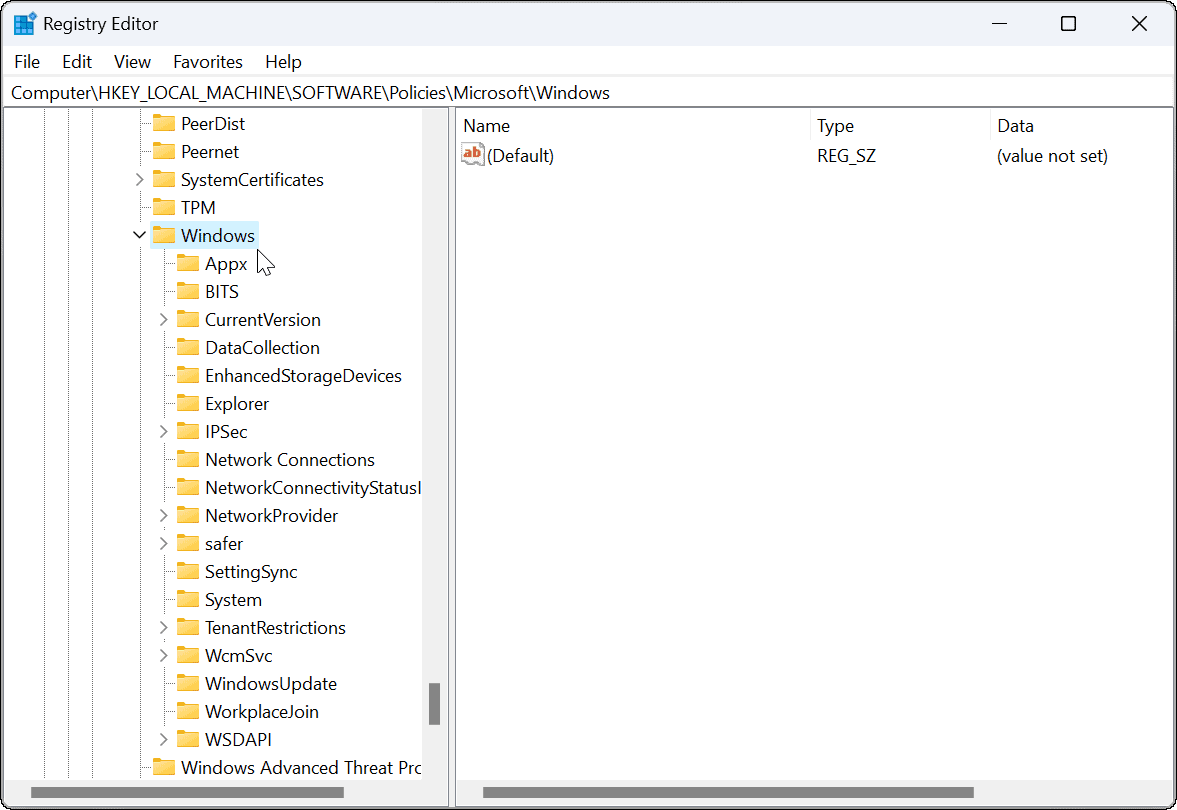Select the Network Connections key
Screen dimensions: 1177x810
(289, 460)
